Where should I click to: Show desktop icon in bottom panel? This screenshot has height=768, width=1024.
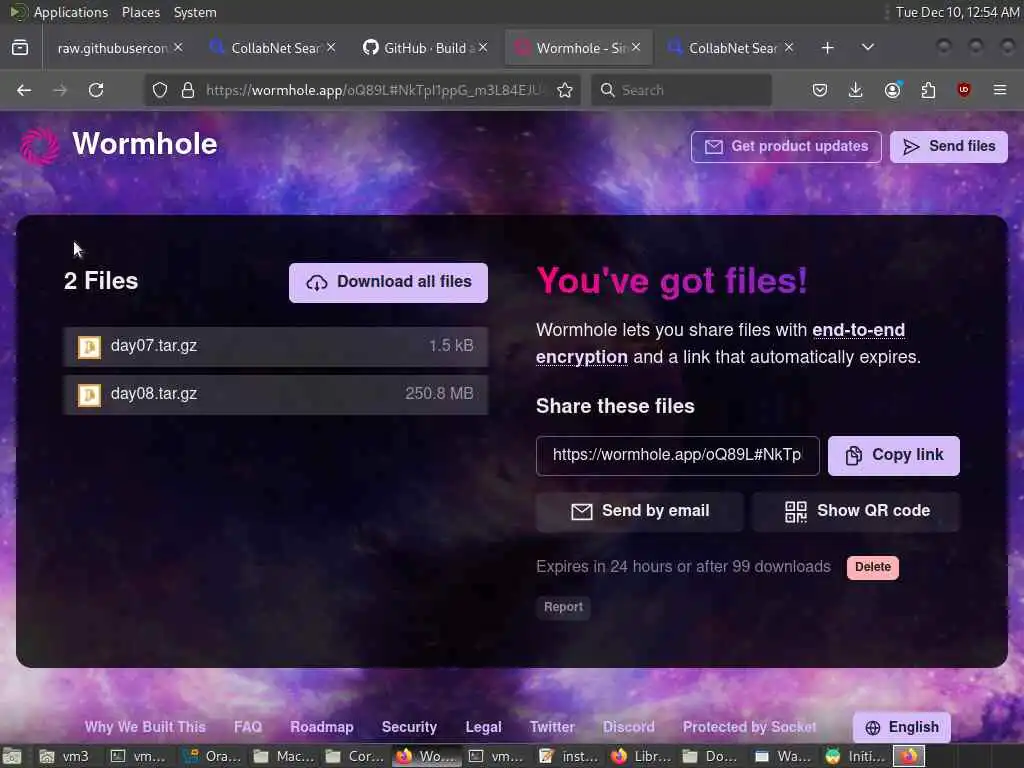point(12,757)
